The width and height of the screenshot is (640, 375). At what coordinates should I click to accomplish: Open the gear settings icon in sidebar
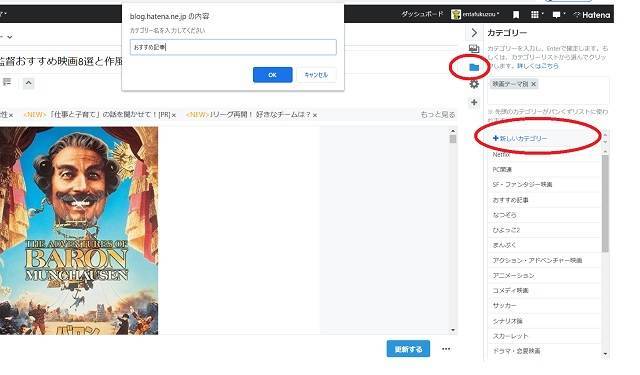pos(474,84)
